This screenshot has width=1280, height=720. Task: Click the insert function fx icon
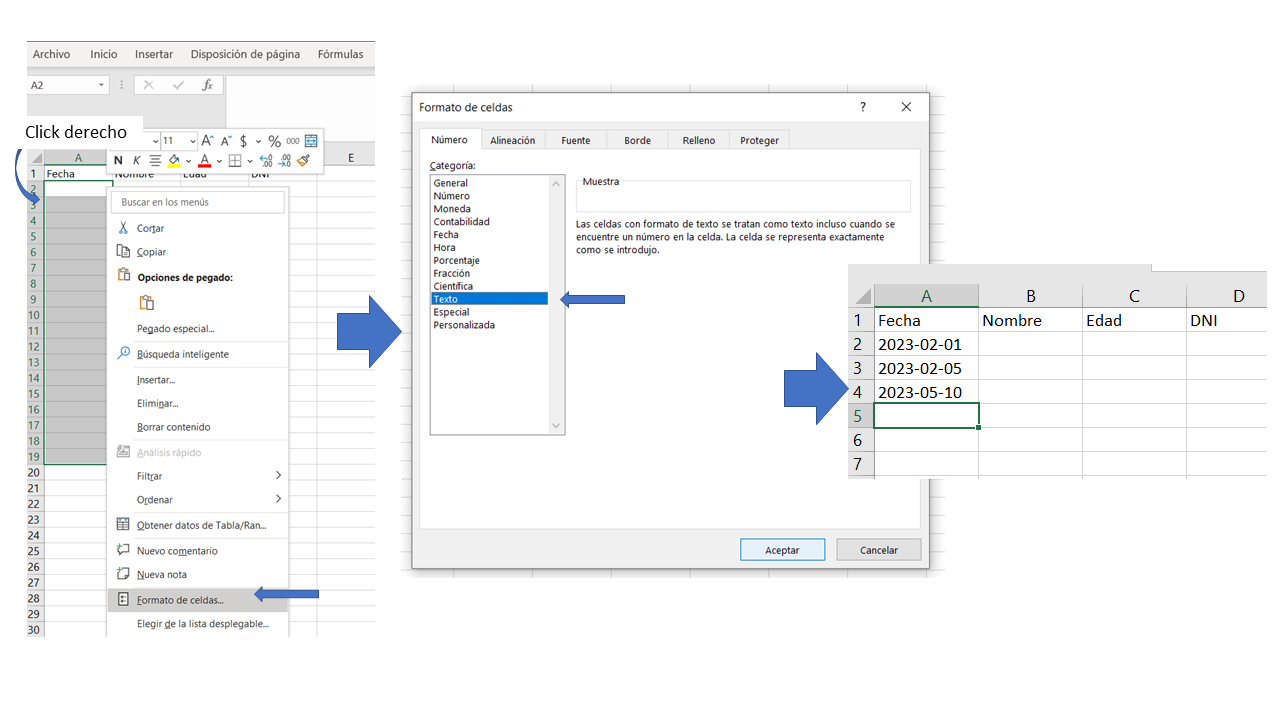coord(207,85)
